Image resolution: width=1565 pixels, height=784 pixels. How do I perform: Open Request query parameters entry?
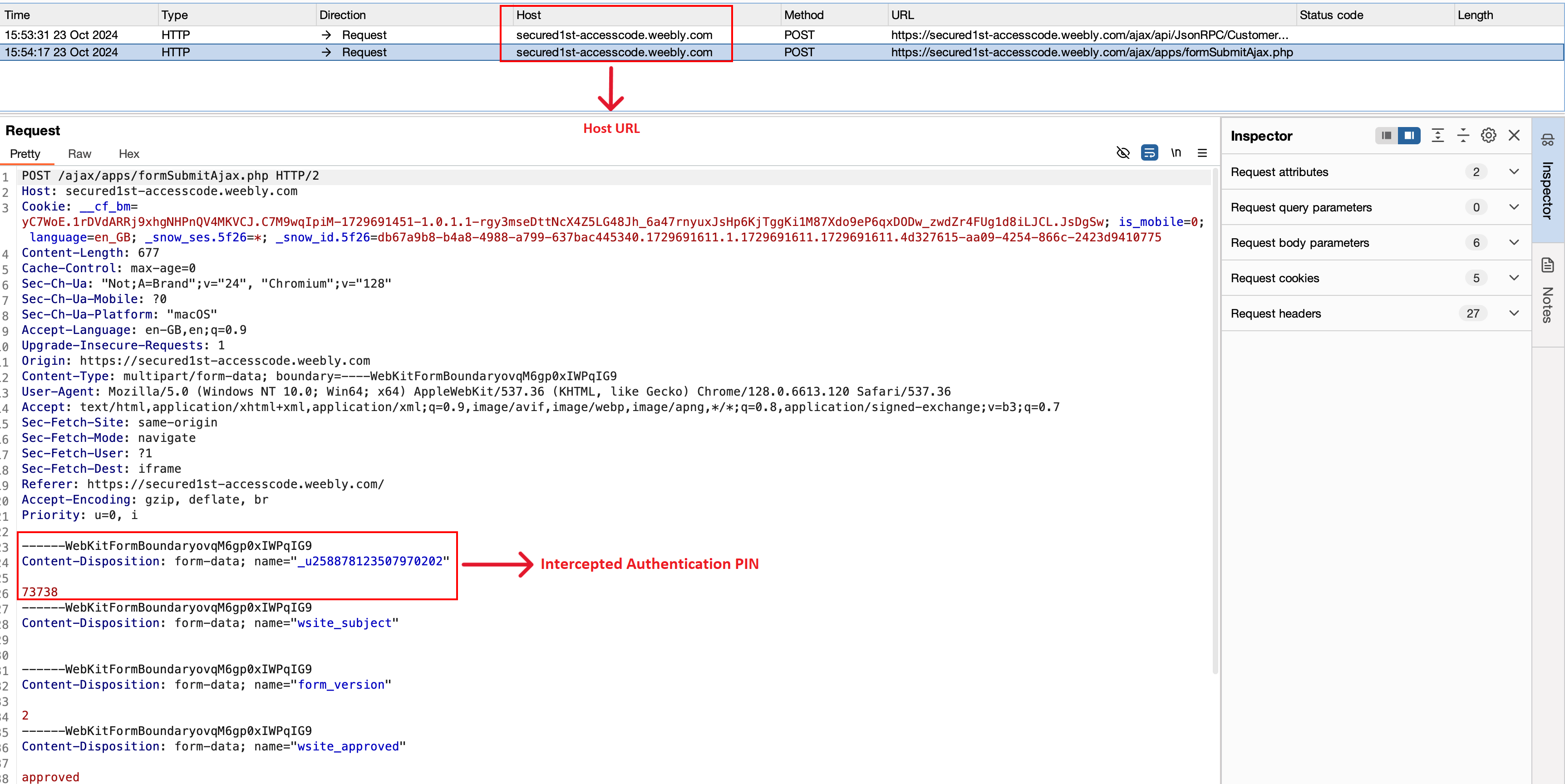1514,207
